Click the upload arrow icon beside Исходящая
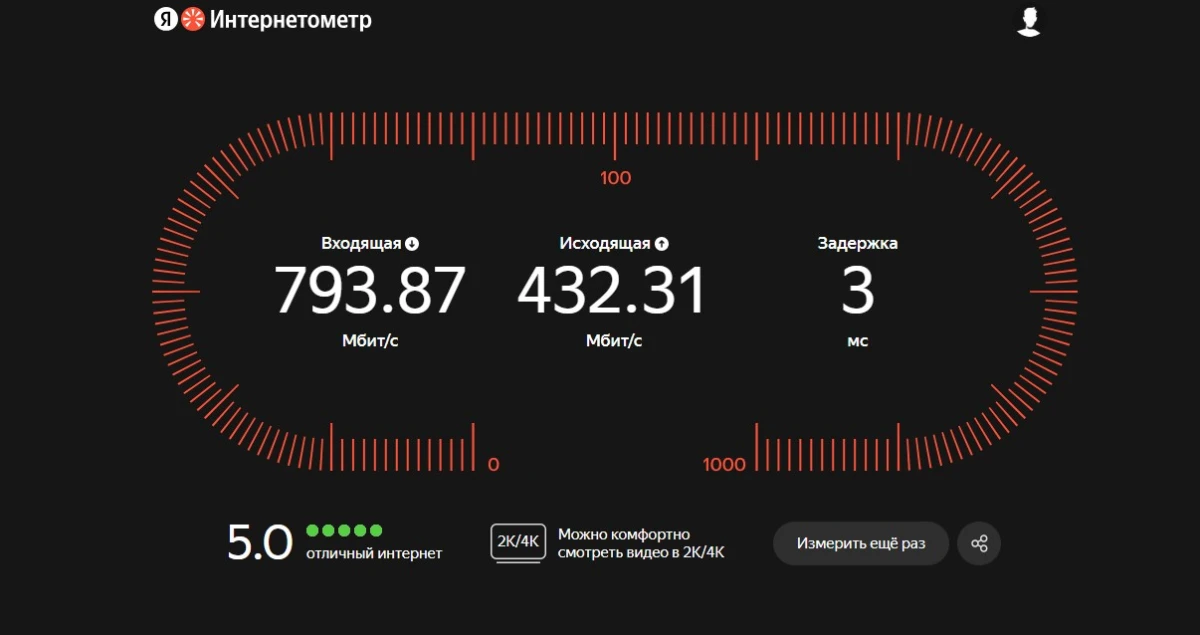 [662, 244]
